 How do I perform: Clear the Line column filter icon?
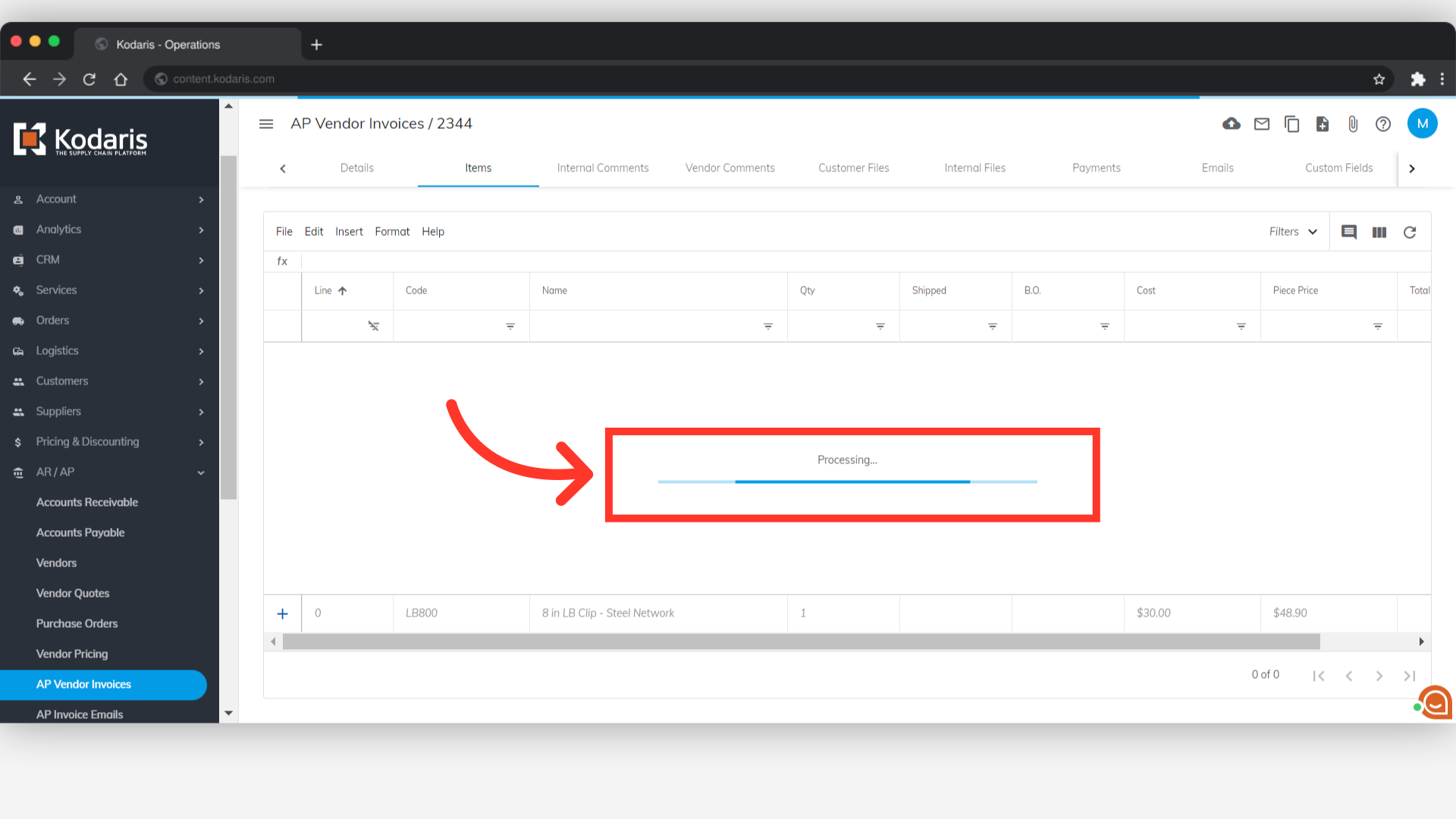pos(373,326)
